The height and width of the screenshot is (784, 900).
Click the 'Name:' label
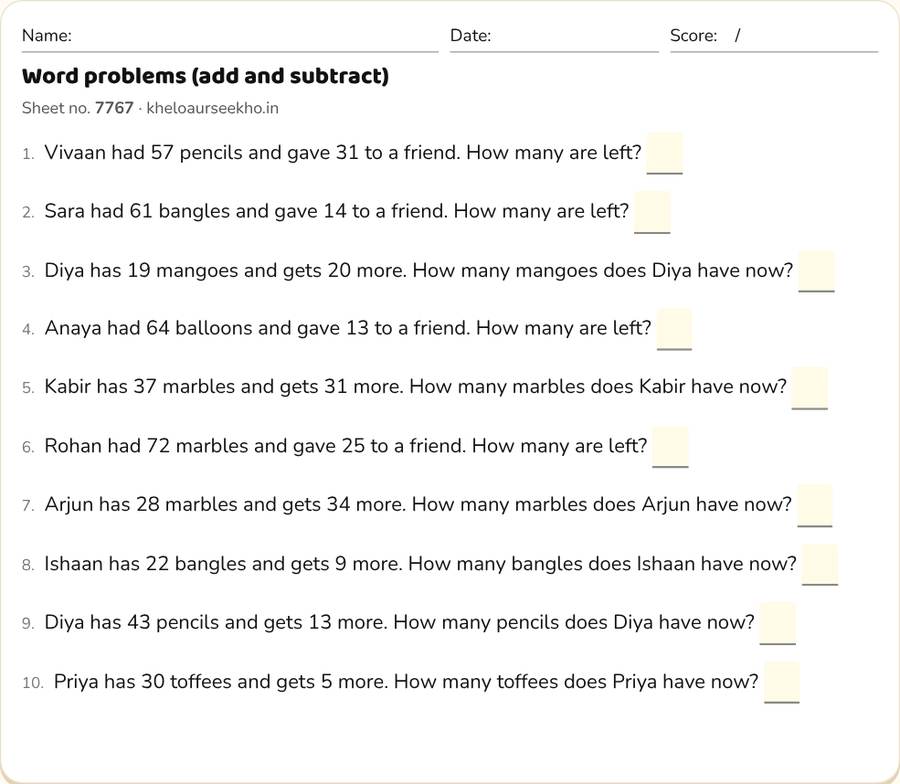(46, 36)
